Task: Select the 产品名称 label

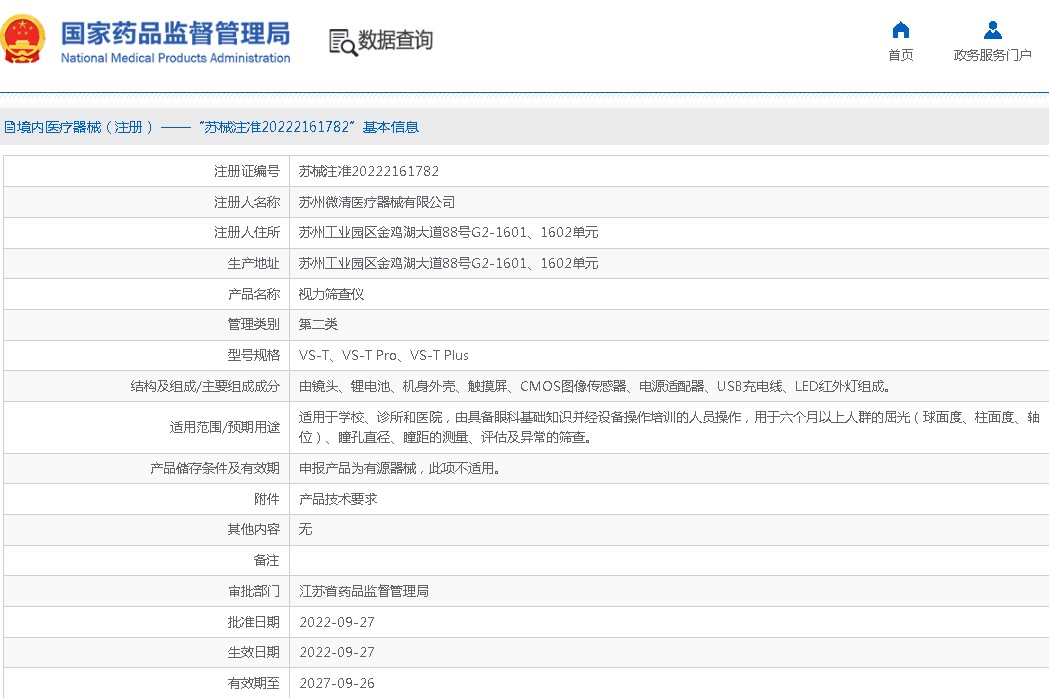Action: pyautogui.click(x=254, y=294)
